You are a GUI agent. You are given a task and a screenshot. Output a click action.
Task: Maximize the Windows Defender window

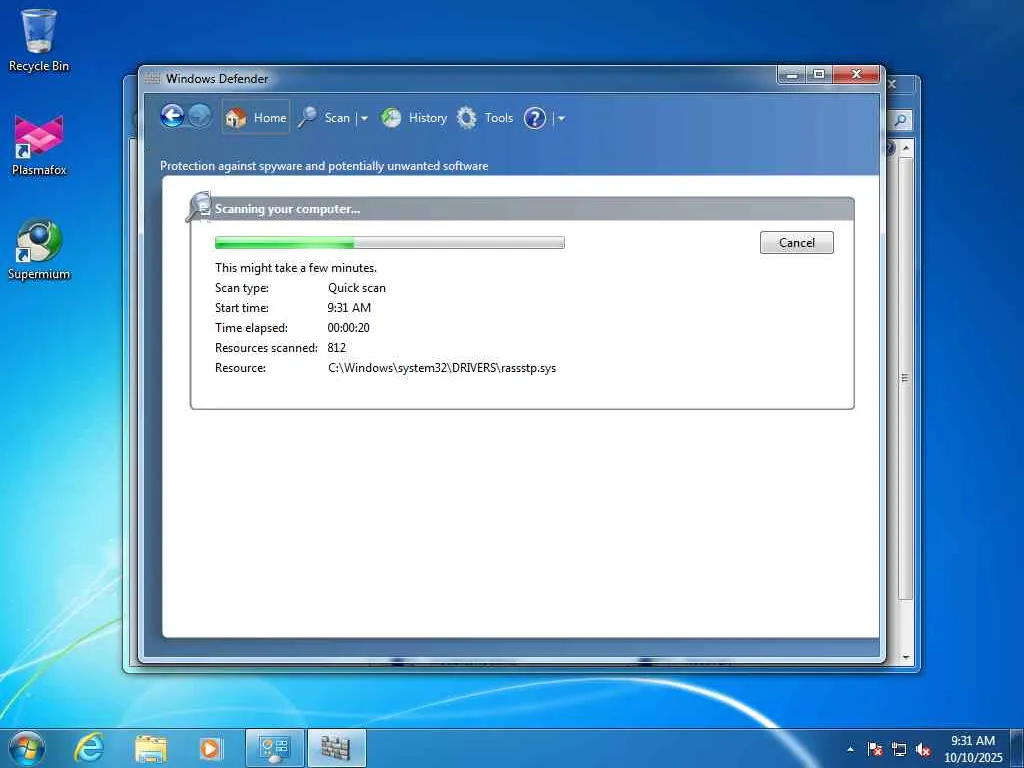(x=819, y=74)
